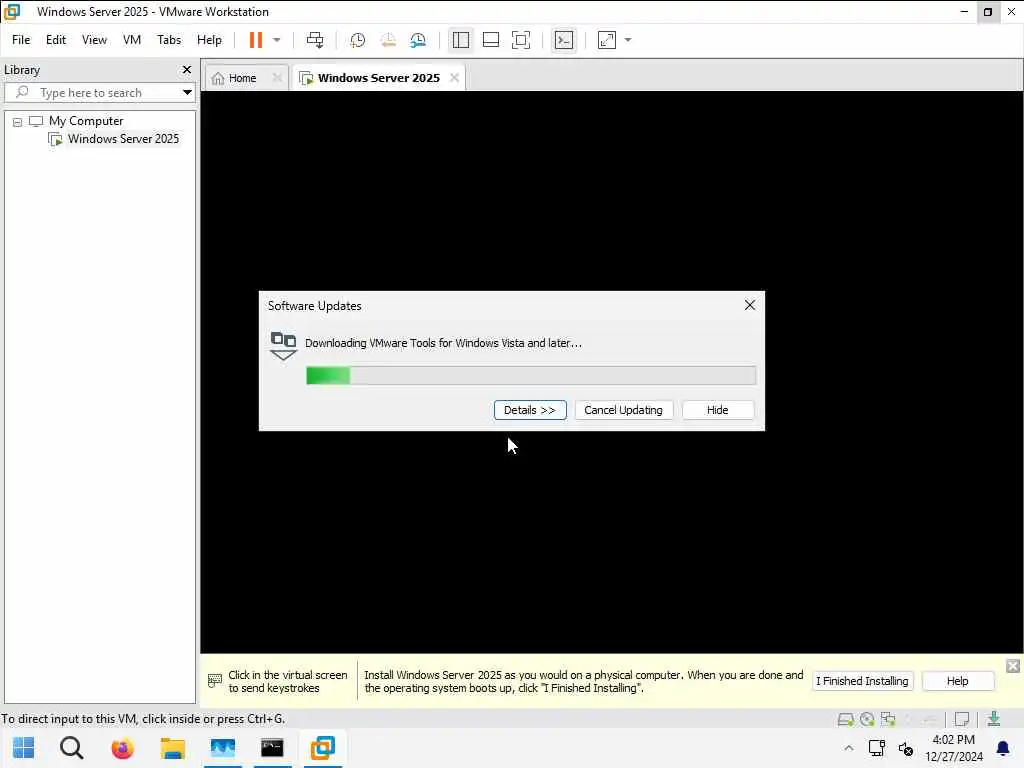Select My Computer in the library tree

tap(86, 121)
